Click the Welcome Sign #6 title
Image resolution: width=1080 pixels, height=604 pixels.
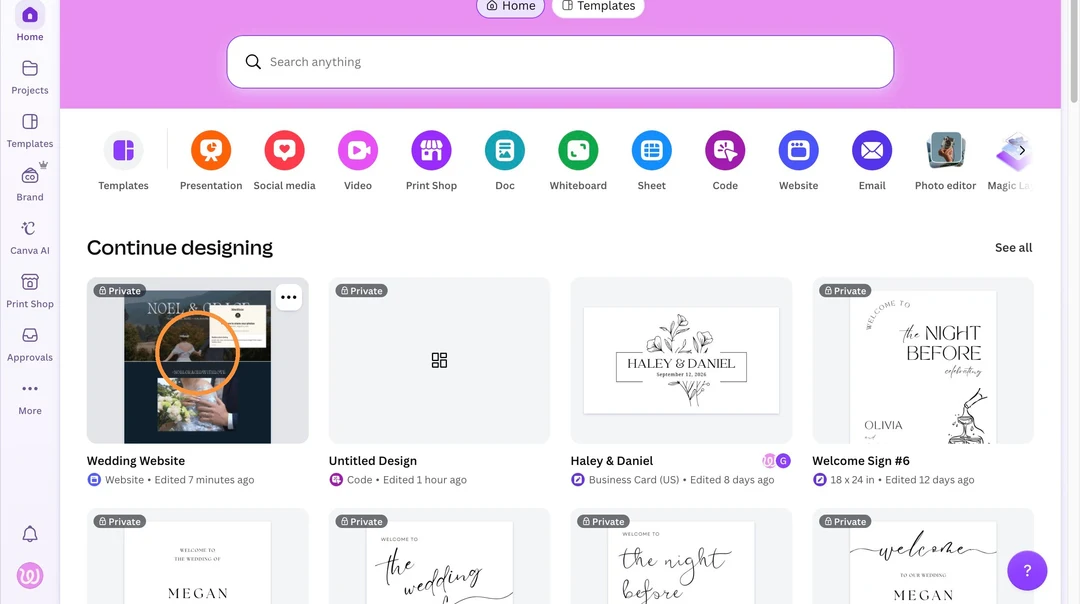point(861,461)
